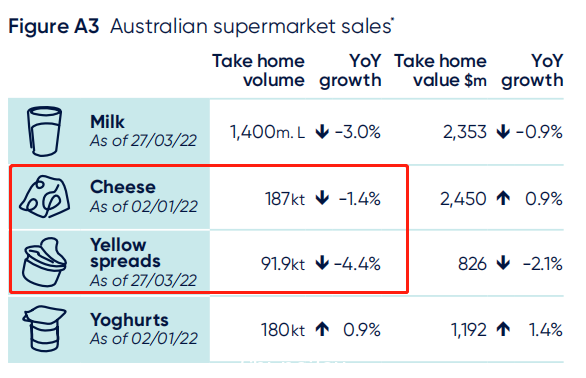
Task: Select the Yoghurts row label
Action: [x=129, y=320]
